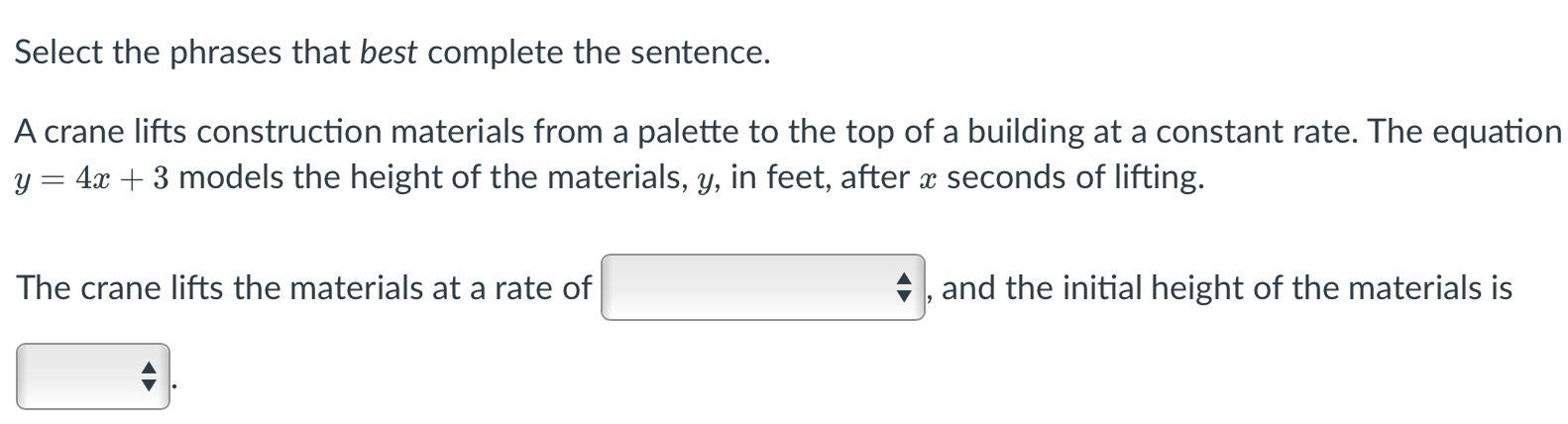1568x424 pixels.
Task: Click the up-down arrow icon in height dropdown
Action: 149,376
